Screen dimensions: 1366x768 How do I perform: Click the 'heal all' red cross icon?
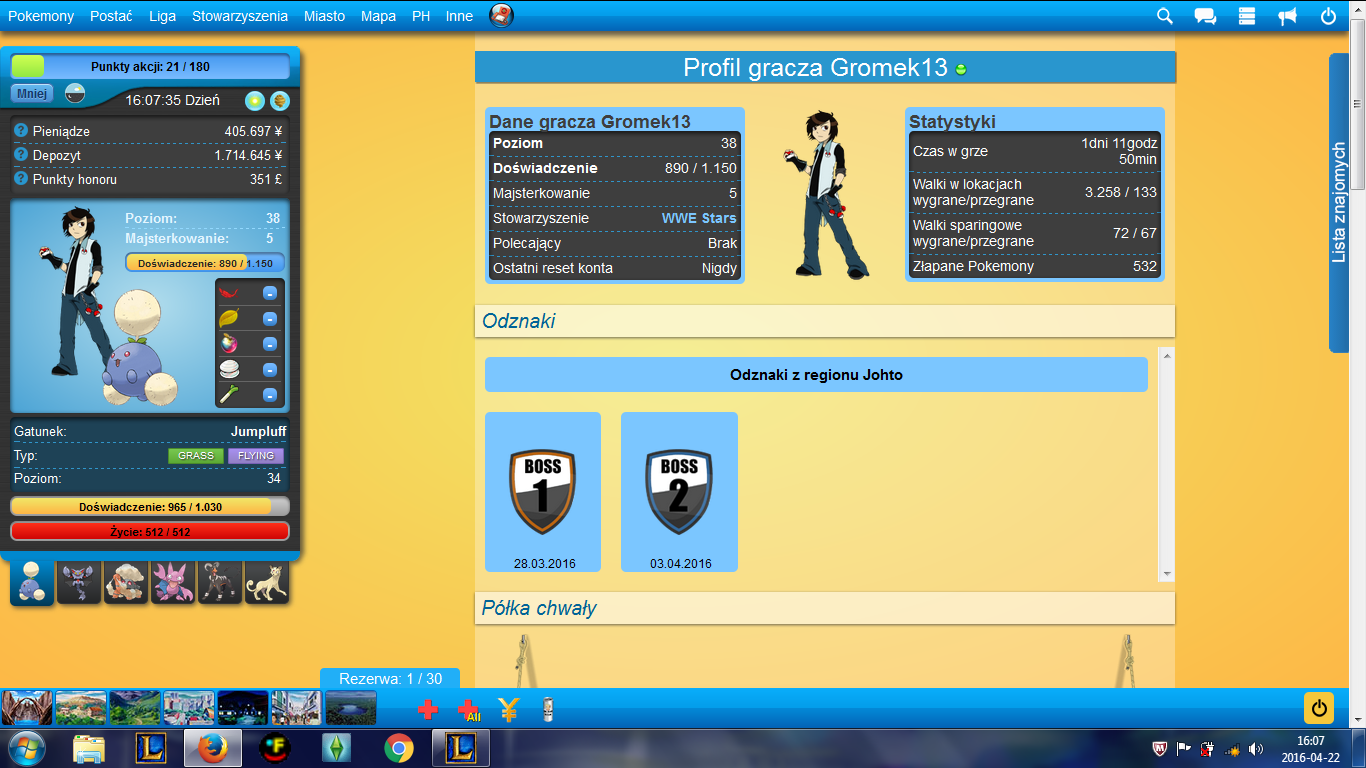(x=468, y=710)
